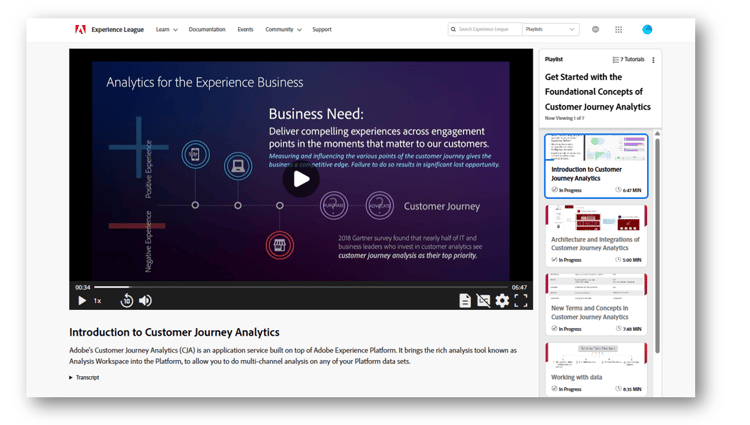Click In Progress status on Introduction card
This screenshot has height=425, width=750.
(x=567, y=190)
